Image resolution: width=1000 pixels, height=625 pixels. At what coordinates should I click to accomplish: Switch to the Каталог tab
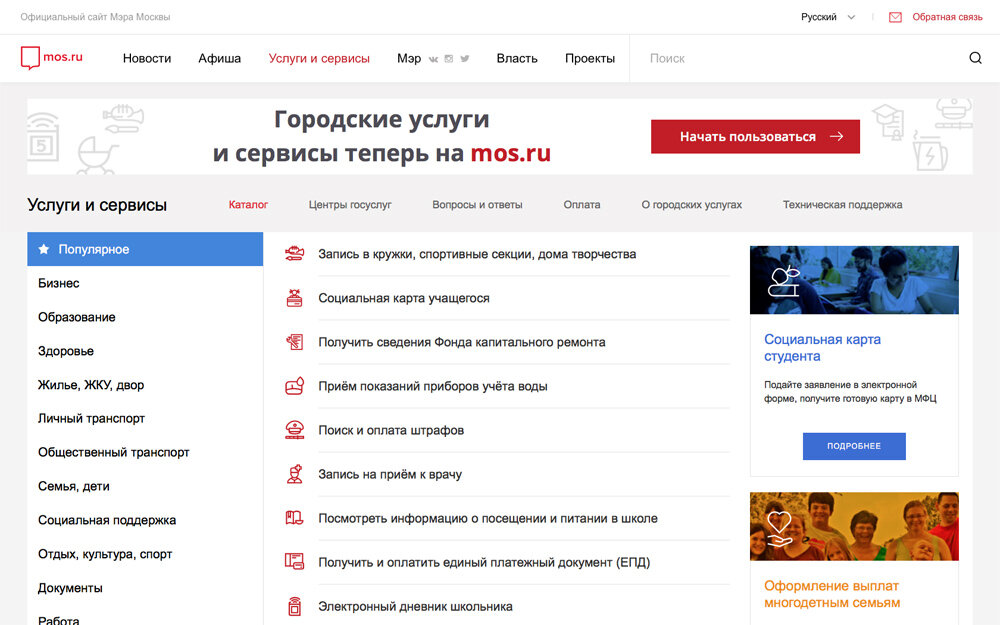[x=248, y=204]
